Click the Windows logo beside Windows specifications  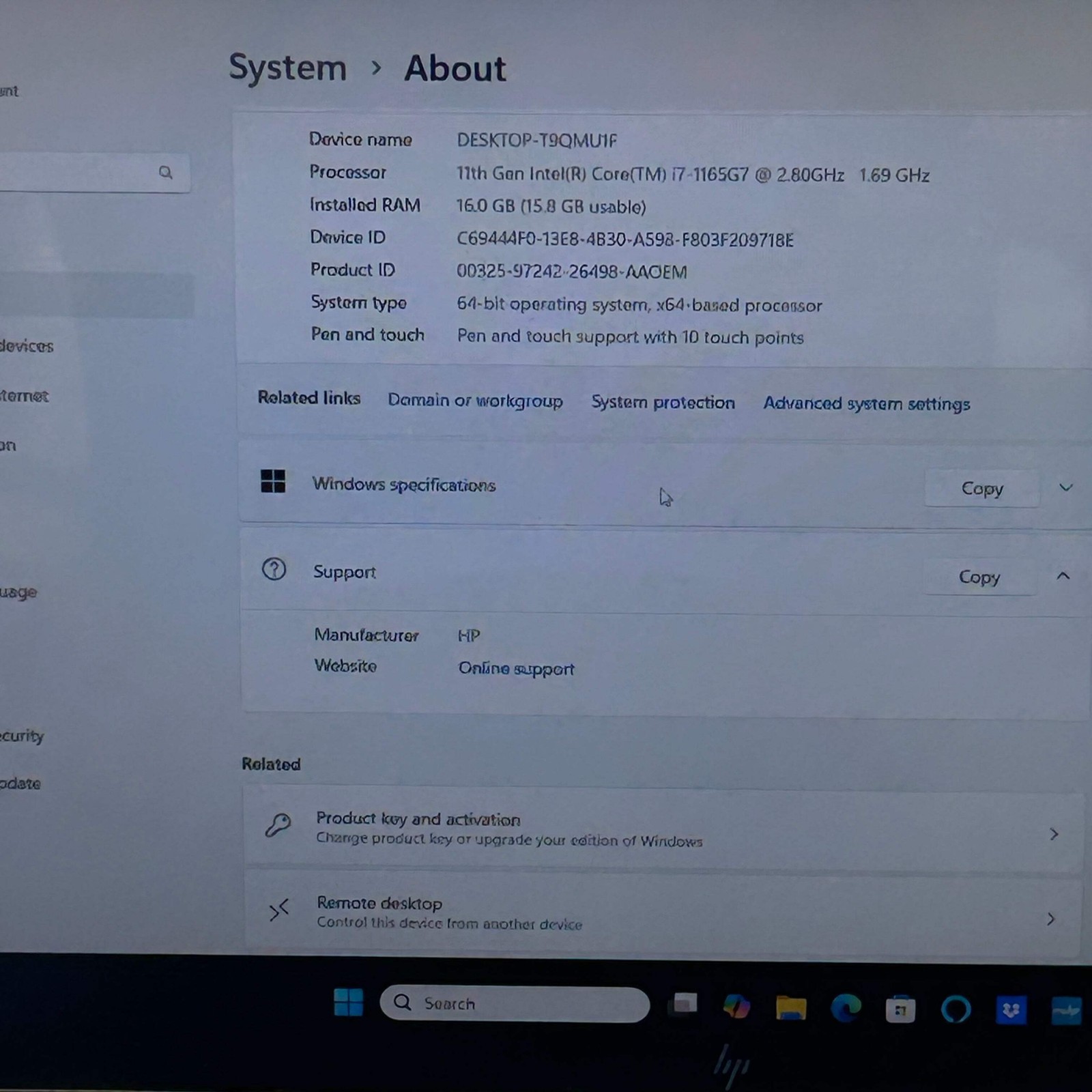pos(273,481)
